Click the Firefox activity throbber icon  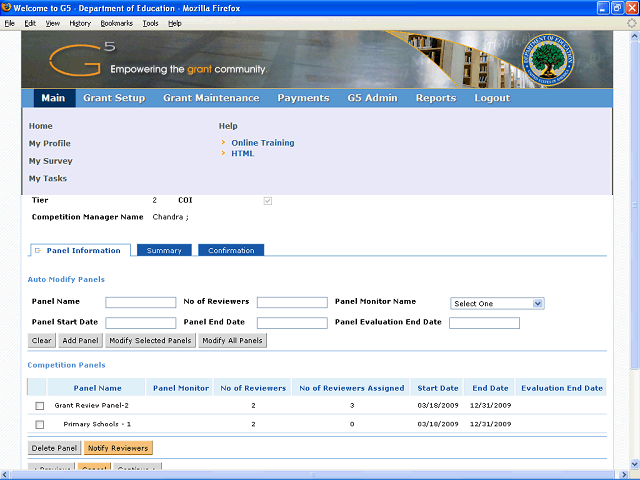(631, 22)
